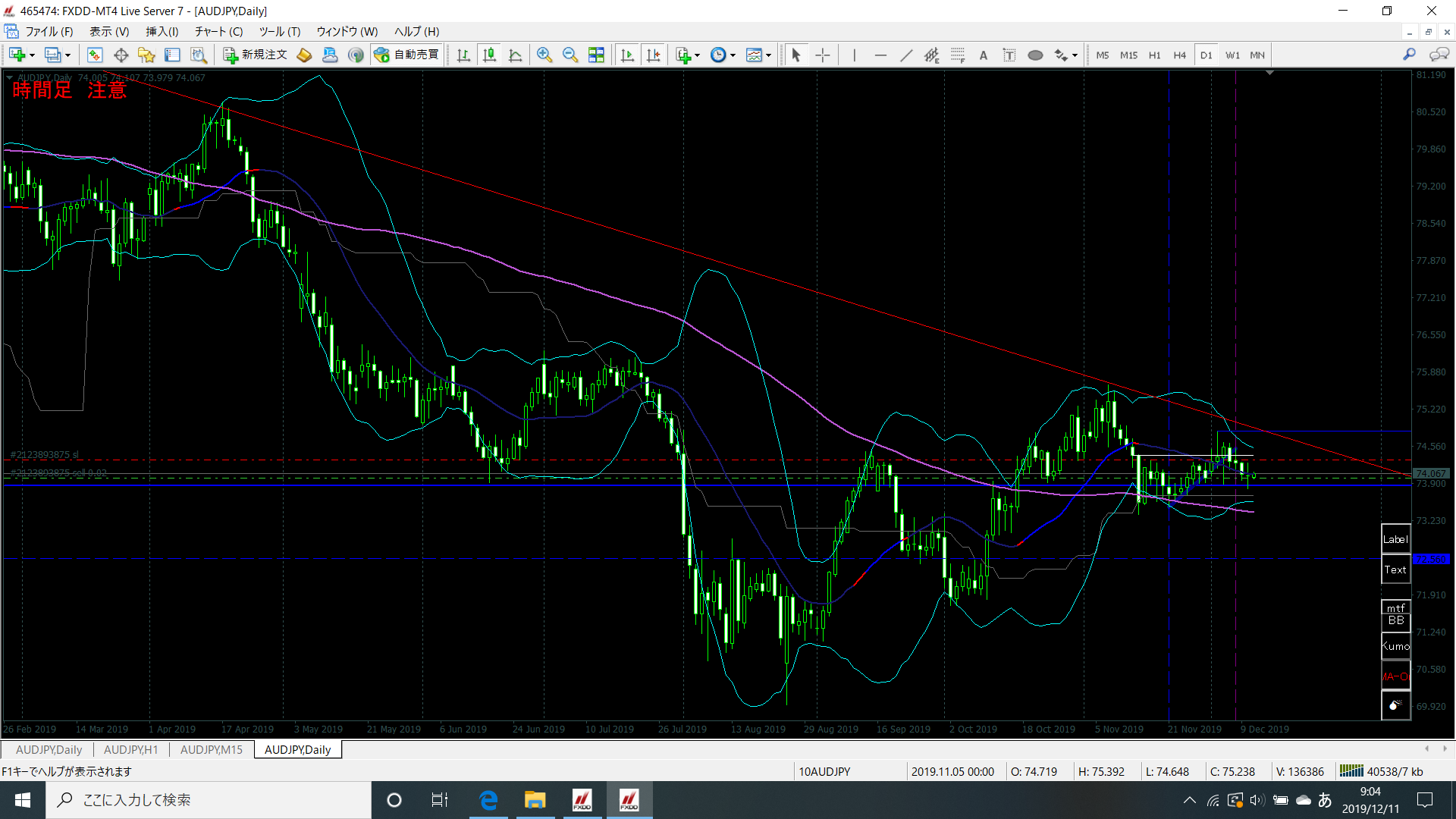
Task: Open the 挿入(I) menu
Action: point(162,31)
